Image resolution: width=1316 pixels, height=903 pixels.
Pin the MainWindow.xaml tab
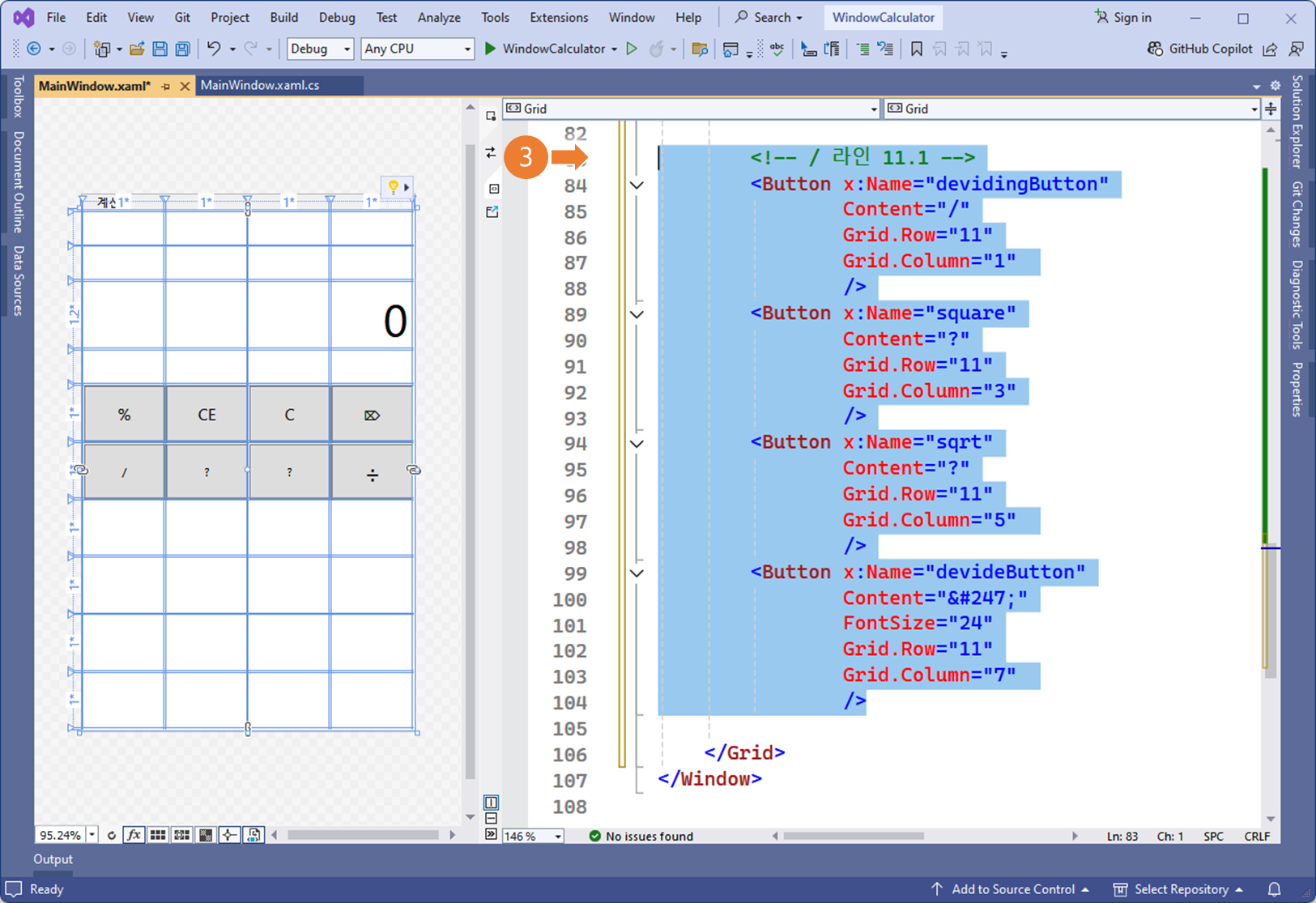[x=166, y=86]
